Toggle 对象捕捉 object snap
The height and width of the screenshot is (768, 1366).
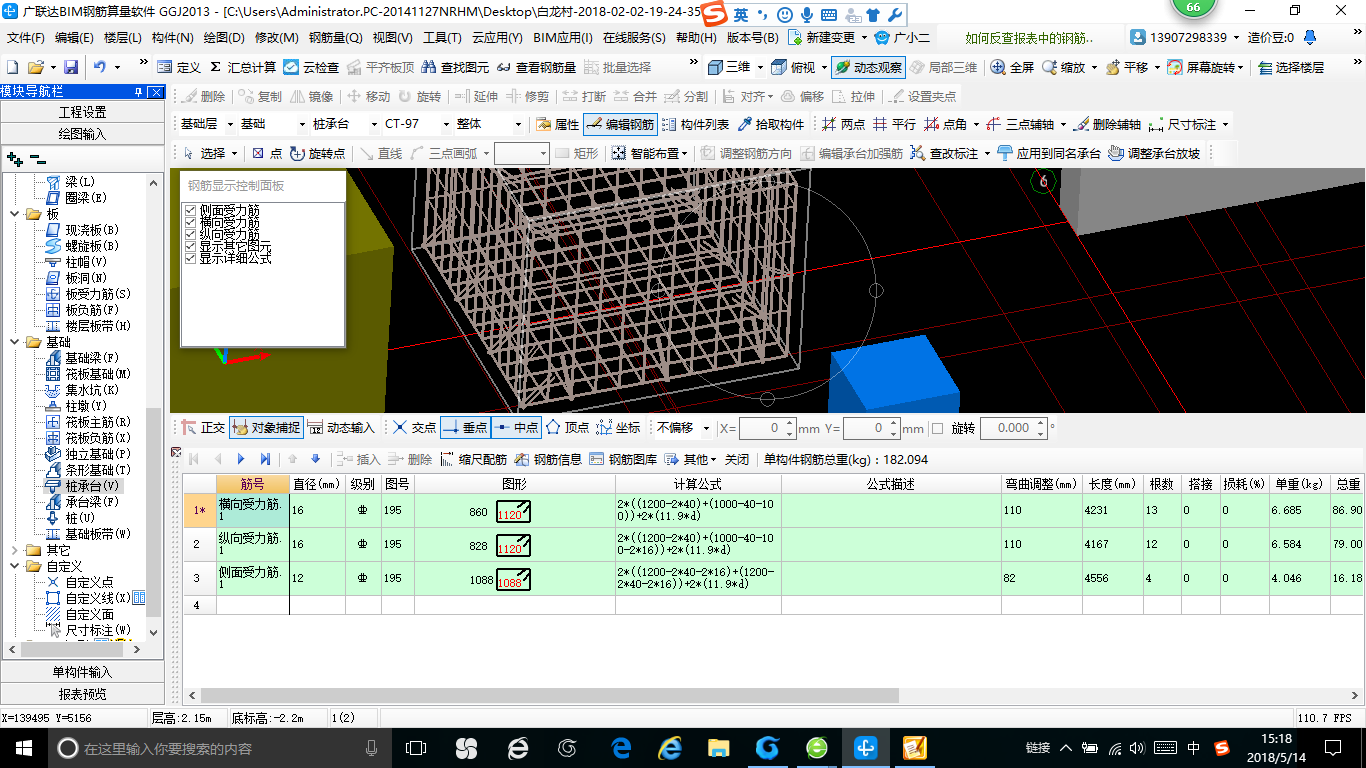(266, 427)
